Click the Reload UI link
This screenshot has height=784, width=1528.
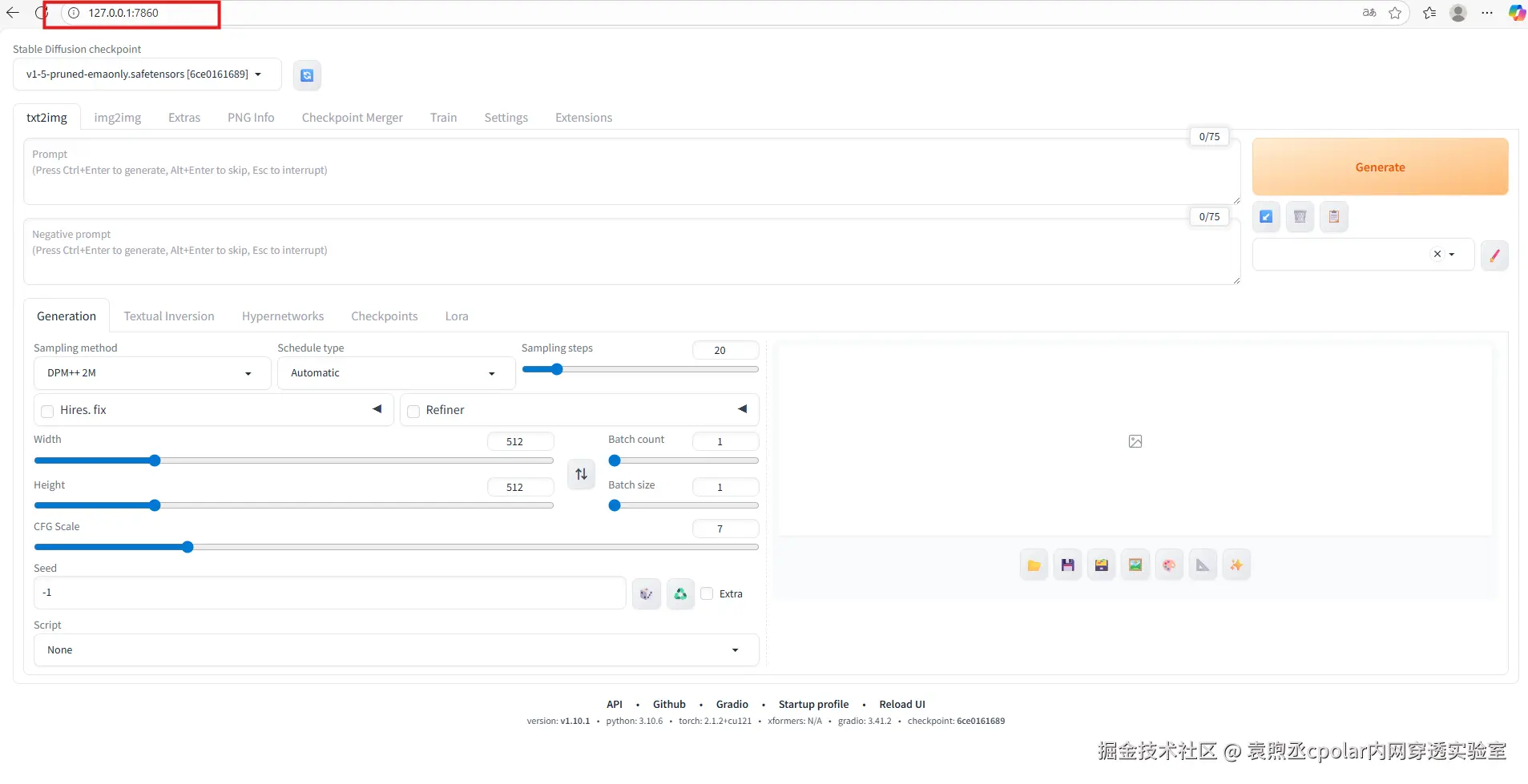point(901,705)
